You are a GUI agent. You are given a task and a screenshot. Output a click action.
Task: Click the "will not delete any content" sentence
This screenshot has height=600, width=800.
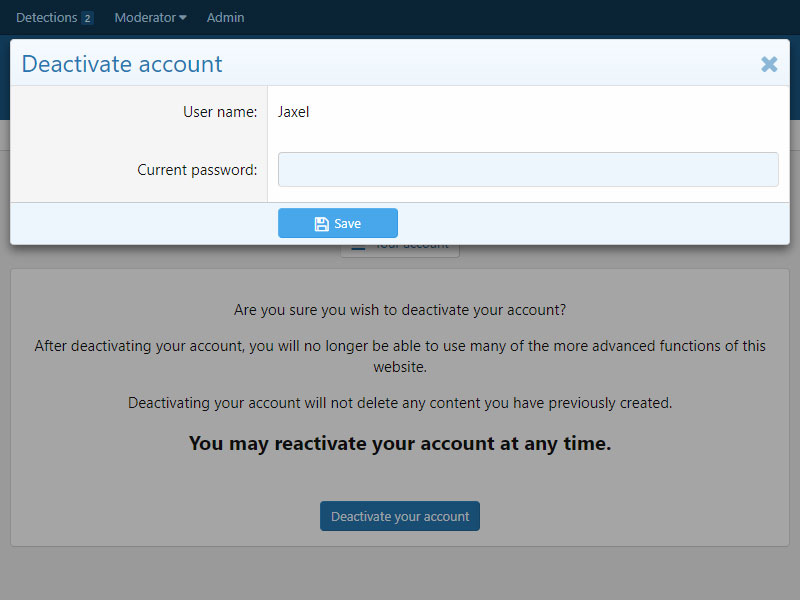pyautogui.click(x=400, y=403)
